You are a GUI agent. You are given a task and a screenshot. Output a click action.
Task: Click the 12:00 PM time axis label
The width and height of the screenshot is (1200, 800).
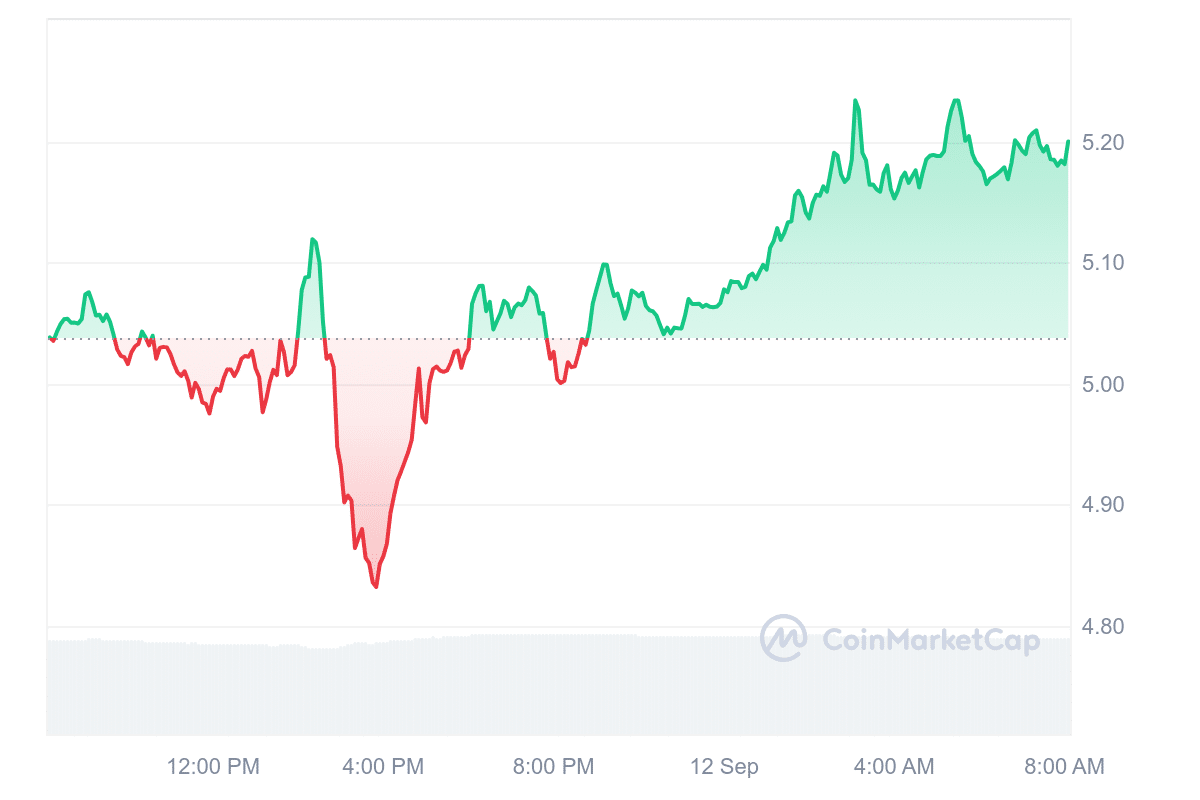(x=213, y=767)
